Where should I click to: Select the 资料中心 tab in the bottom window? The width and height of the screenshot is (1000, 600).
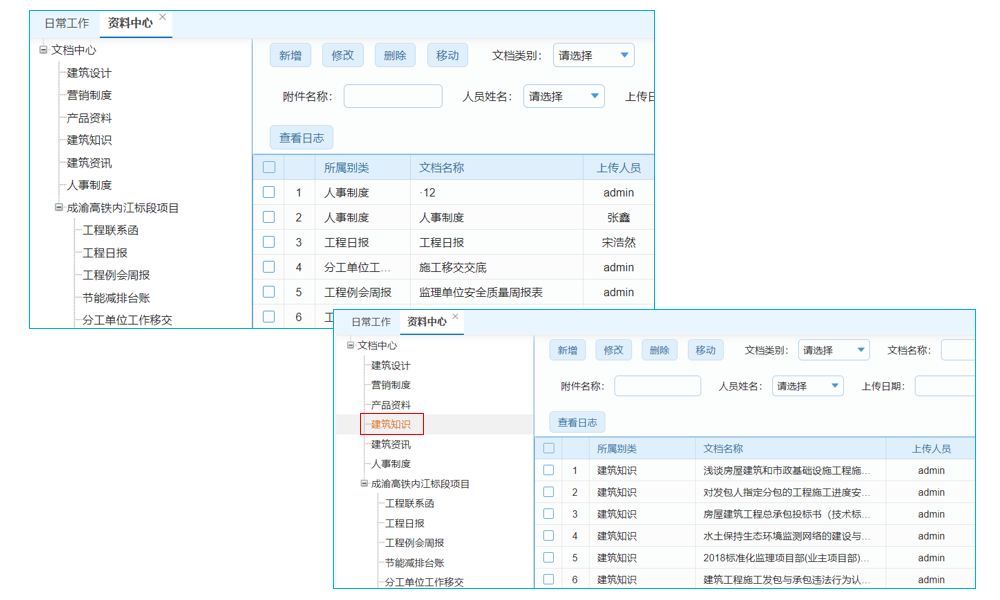click(x=427, y=323)
